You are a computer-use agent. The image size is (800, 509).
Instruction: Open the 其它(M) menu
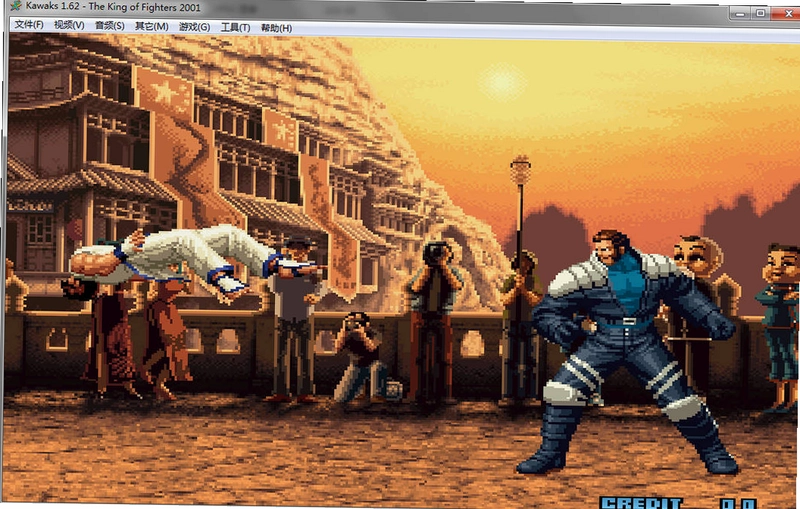coord(152,26)
